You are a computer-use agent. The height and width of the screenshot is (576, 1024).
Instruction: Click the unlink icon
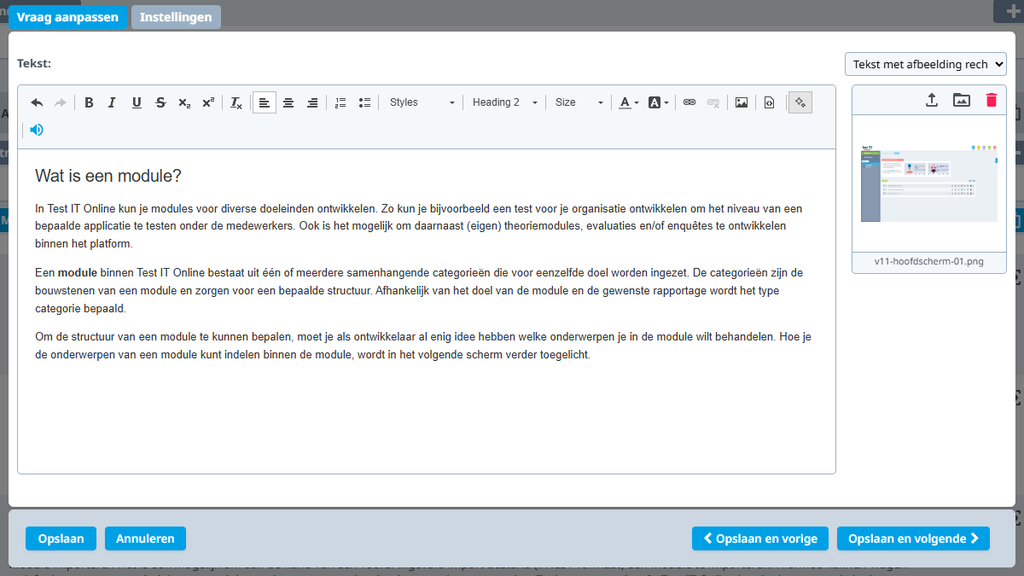(x=713, y=103)
